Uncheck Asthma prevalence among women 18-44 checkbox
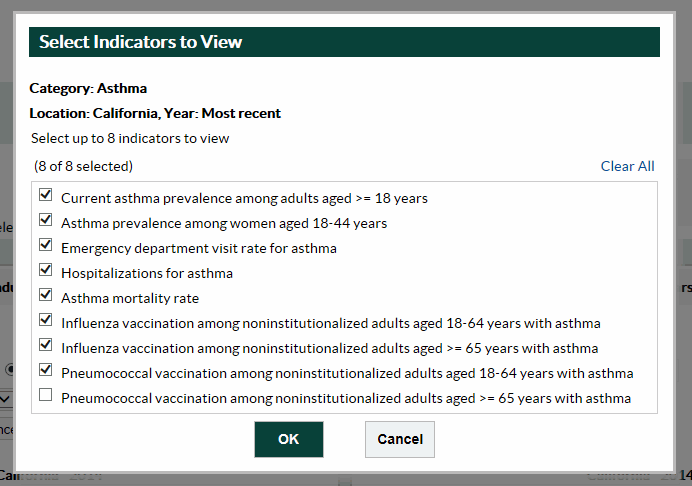 click(x=45, y=221)
